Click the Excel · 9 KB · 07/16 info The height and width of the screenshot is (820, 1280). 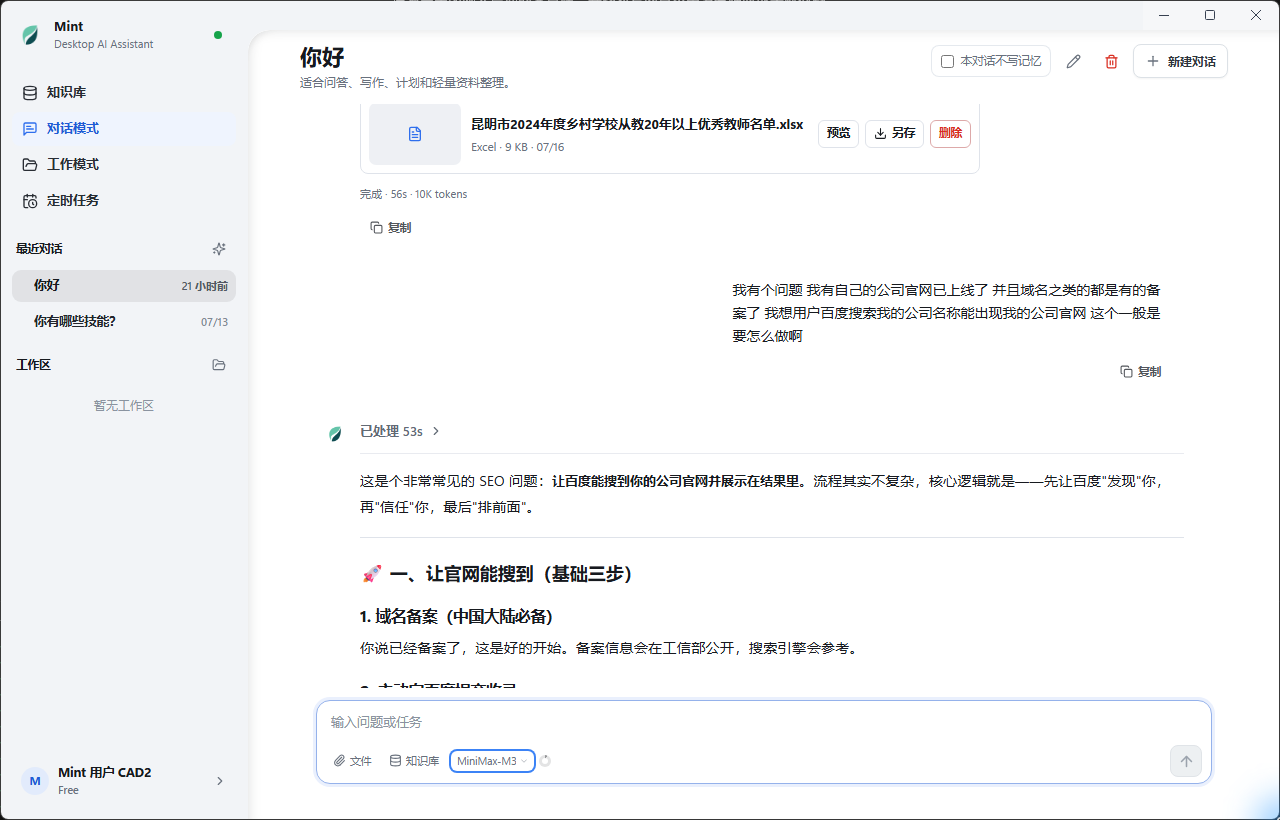pos(518,147)
